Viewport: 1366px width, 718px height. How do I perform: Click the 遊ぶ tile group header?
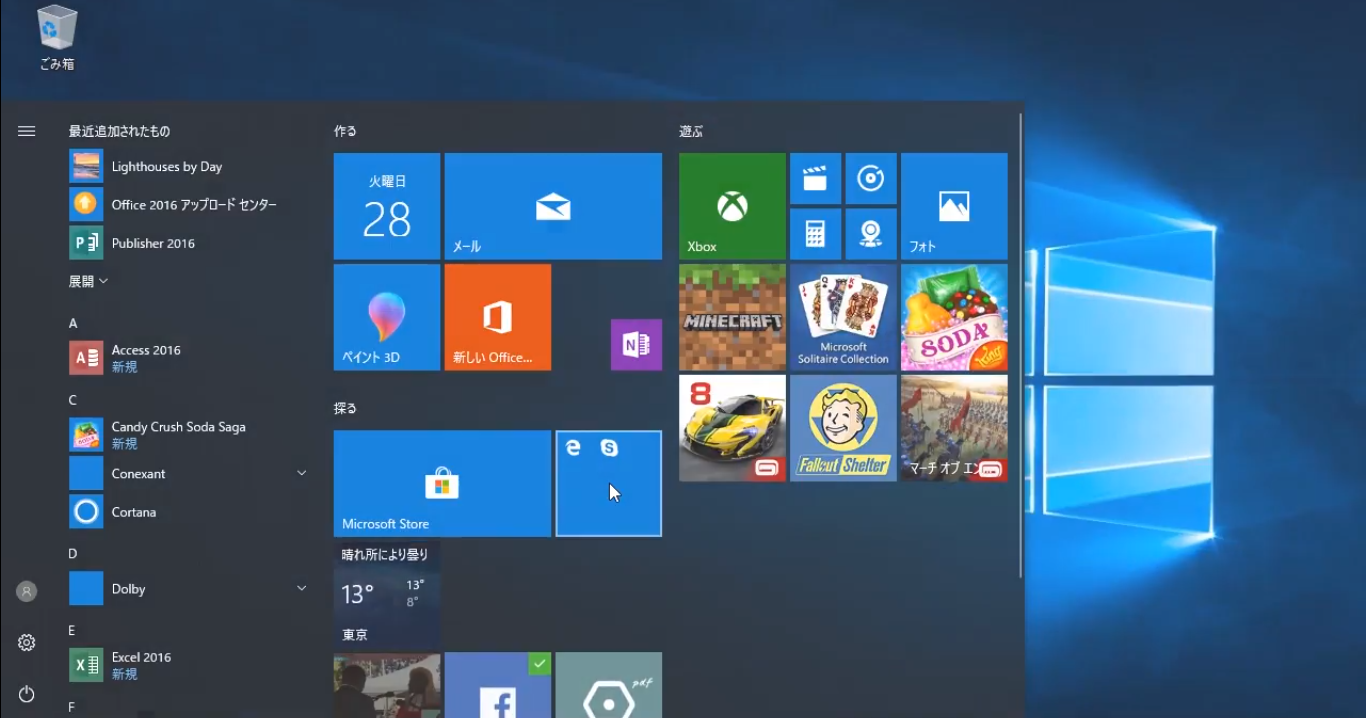coord(691,131)
